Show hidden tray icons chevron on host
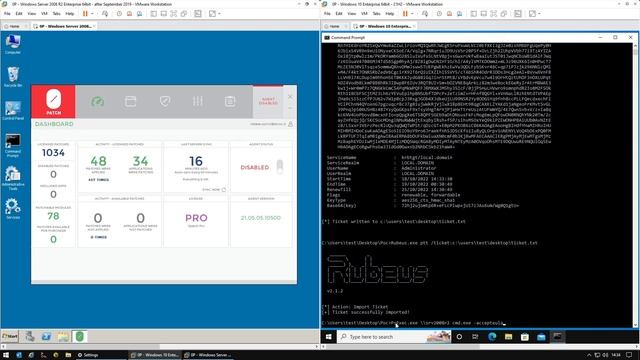 pos(589,355)
